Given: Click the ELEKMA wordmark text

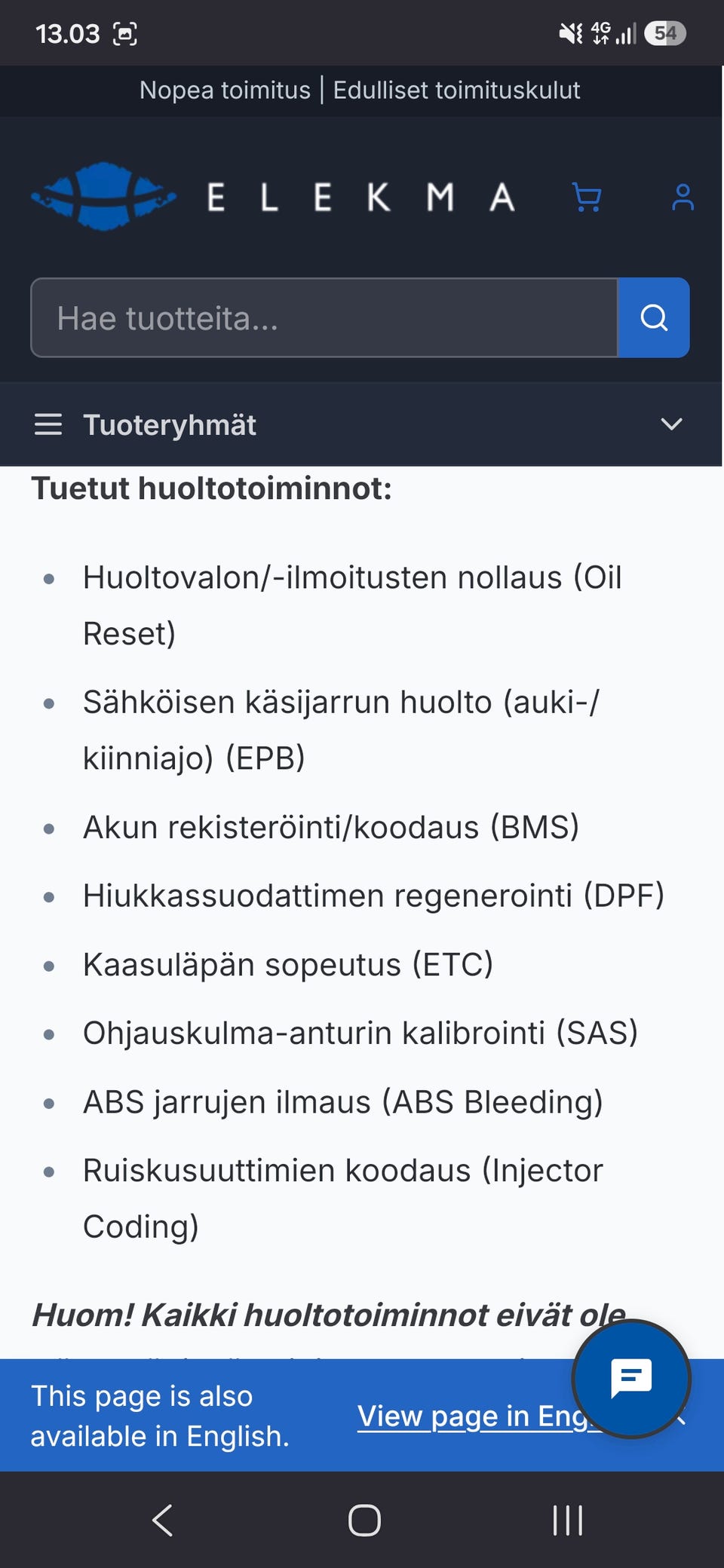Looking at the screenshot, I should 361,198.
